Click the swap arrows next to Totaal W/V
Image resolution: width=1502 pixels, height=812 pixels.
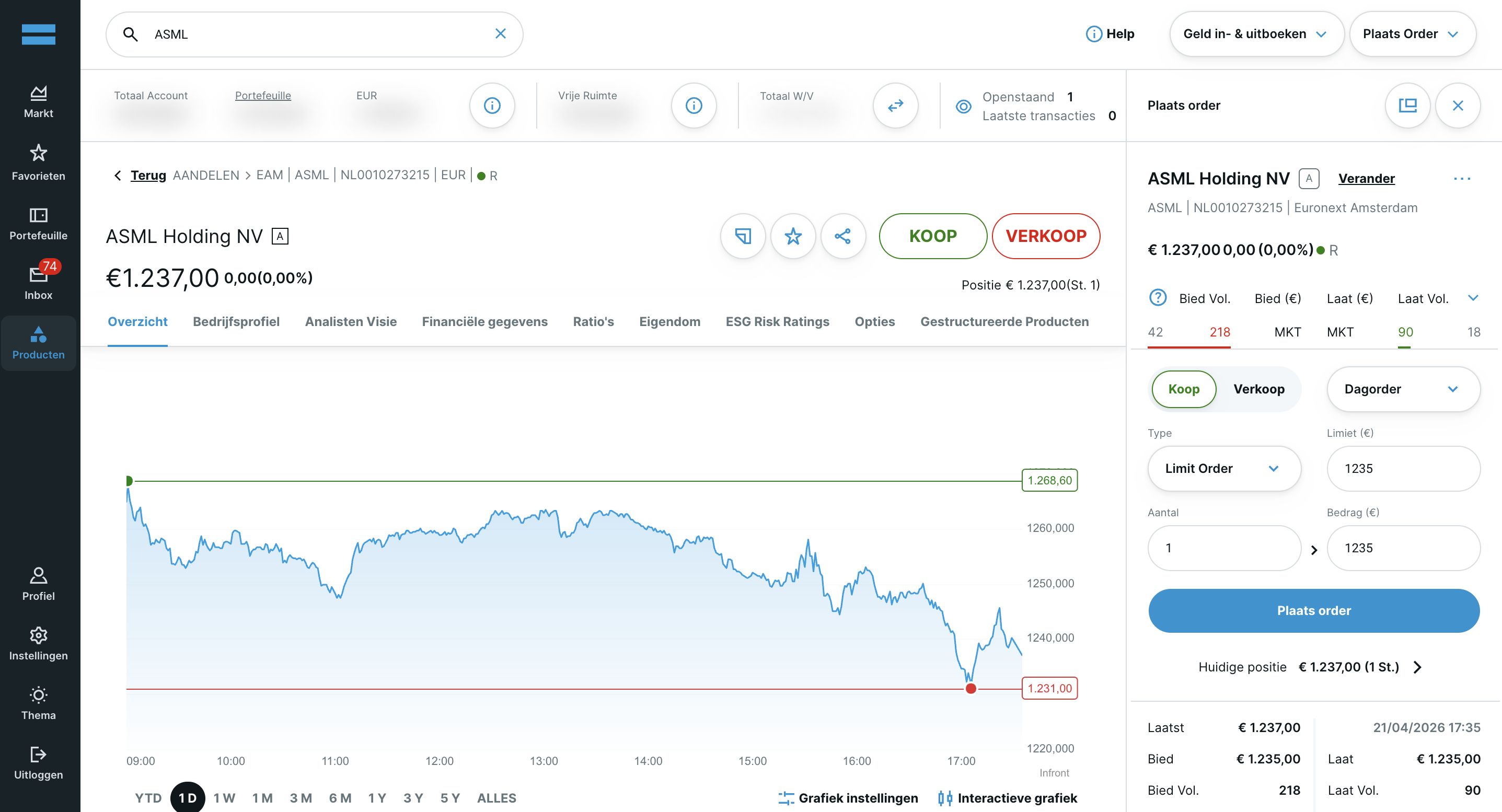(x=896, y=106)
